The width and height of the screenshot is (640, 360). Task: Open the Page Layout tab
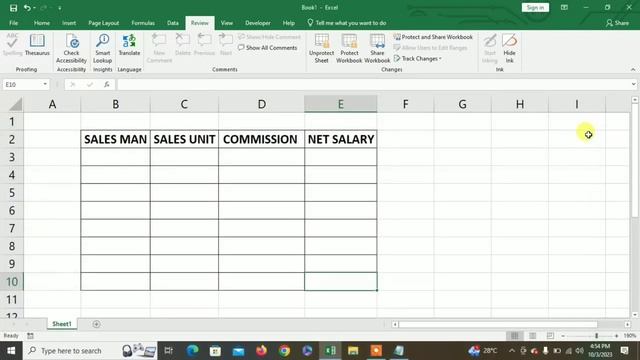point(104,23)
